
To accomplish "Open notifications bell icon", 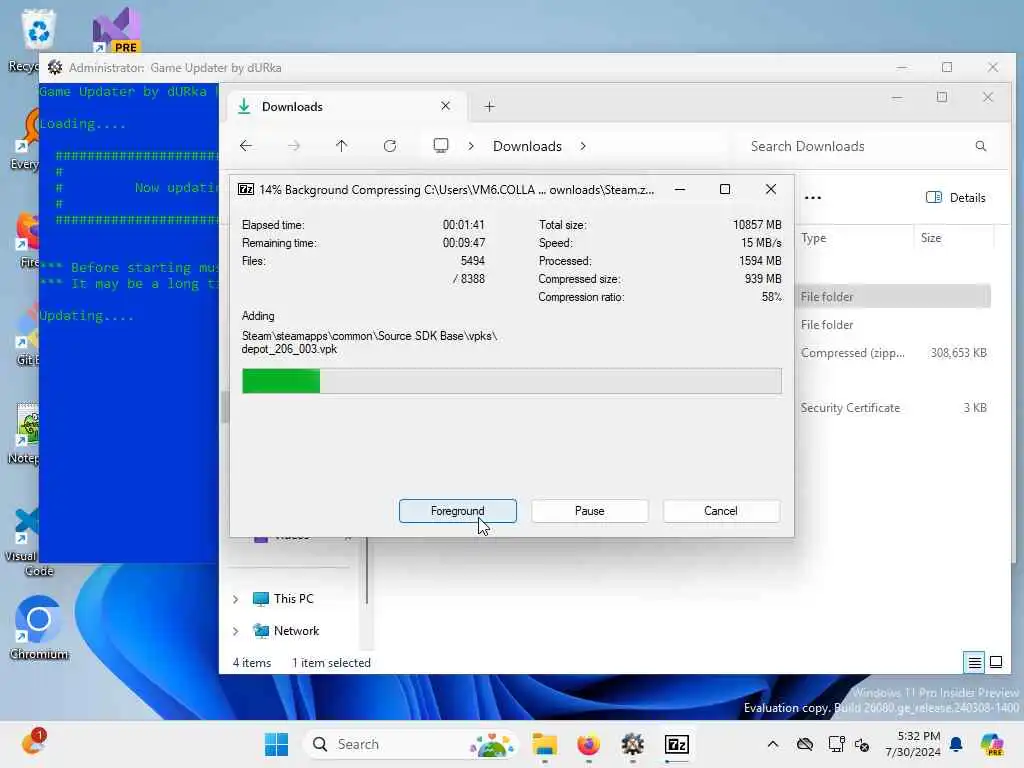I will tap(956, 744).
